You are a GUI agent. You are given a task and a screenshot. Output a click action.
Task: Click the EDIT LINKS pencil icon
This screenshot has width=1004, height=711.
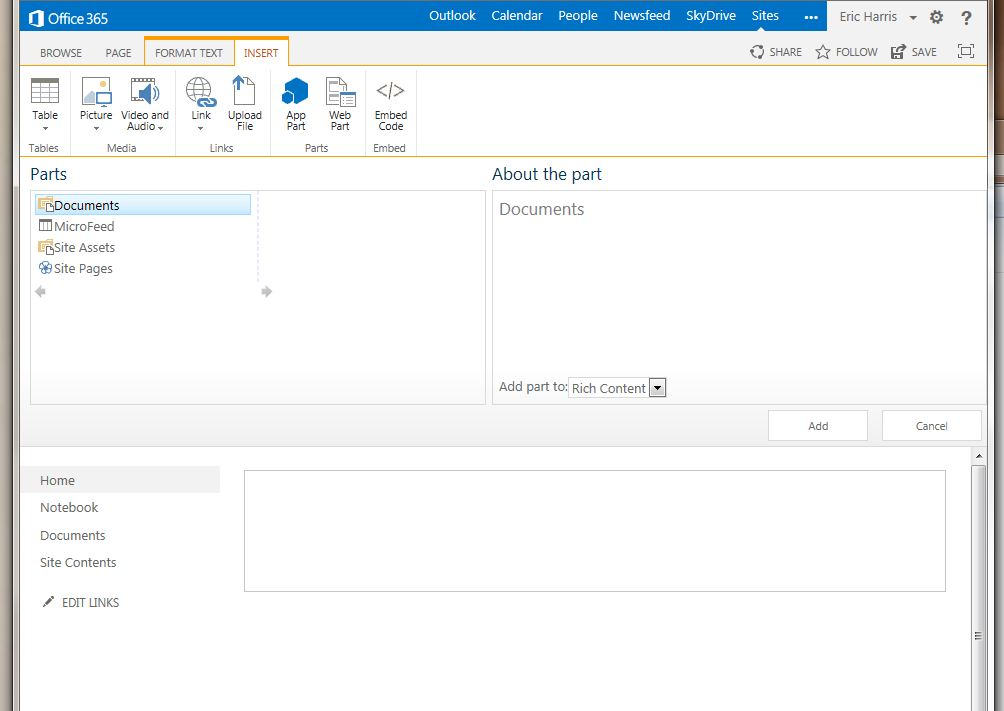coord(48,601)
